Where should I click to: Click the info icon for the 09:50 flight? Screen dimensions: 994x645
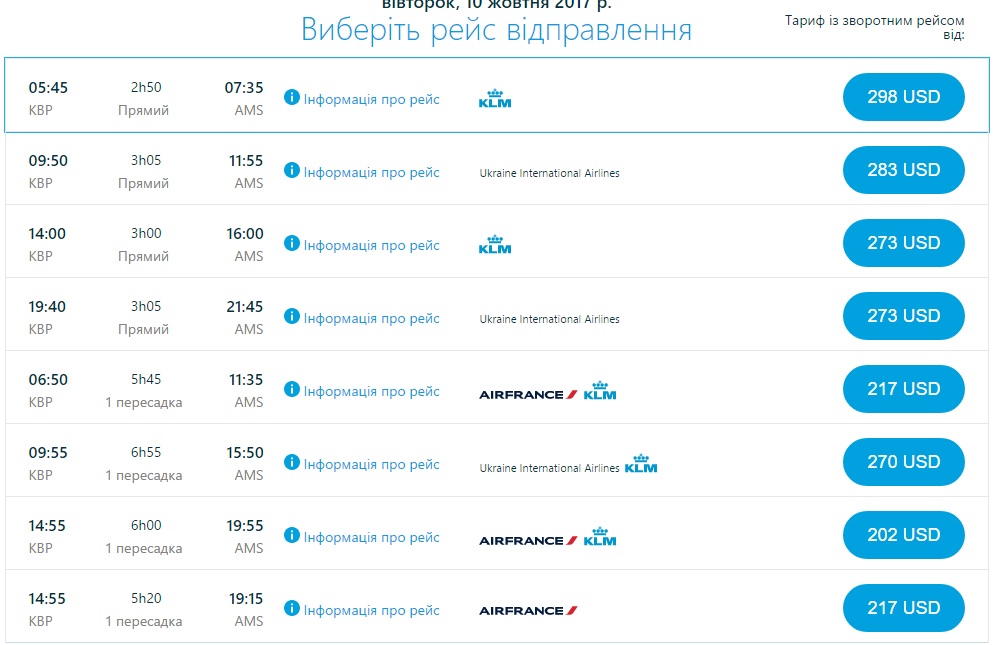click(292, 171)
